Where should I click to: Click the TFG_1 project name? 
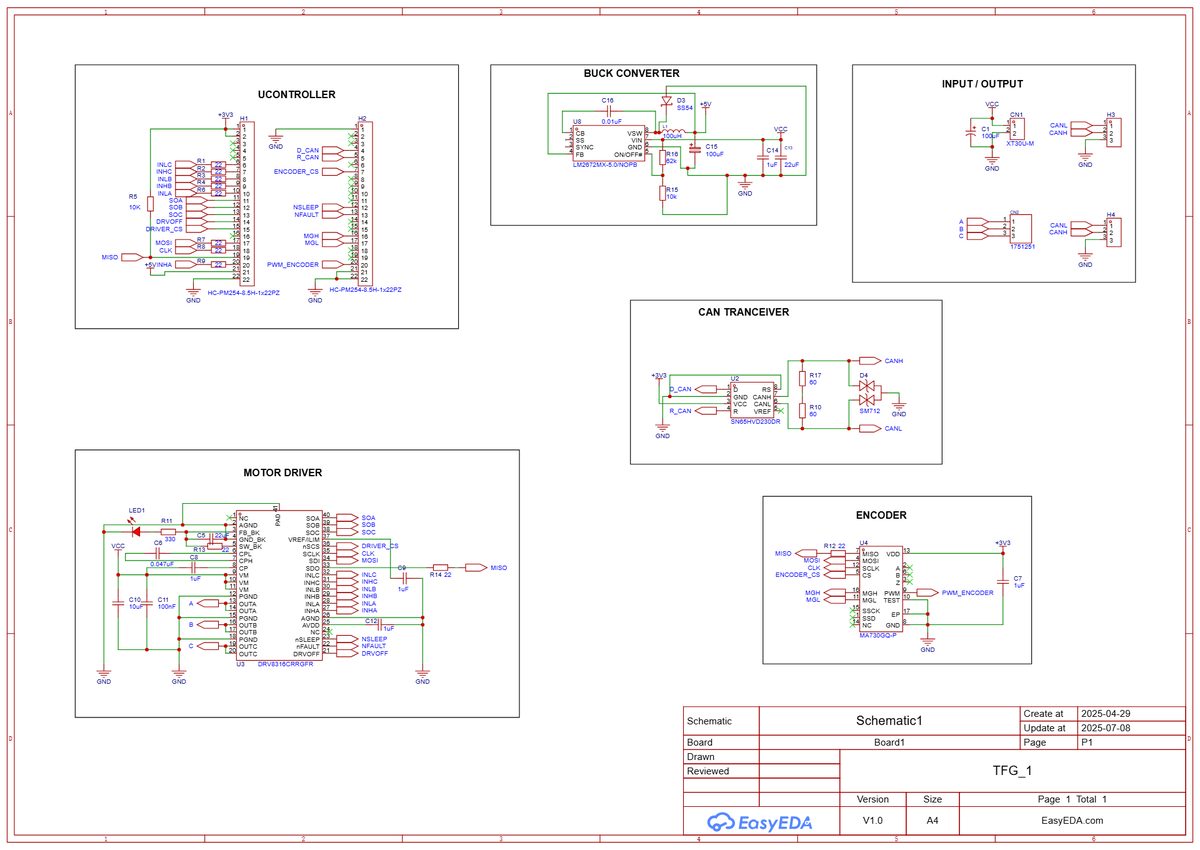click(x=1011, y=770)
